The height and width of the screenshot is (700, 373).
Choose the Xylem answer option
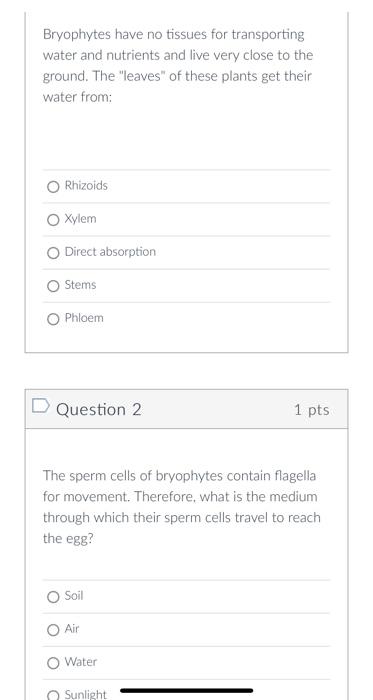[x=53, y=220]
